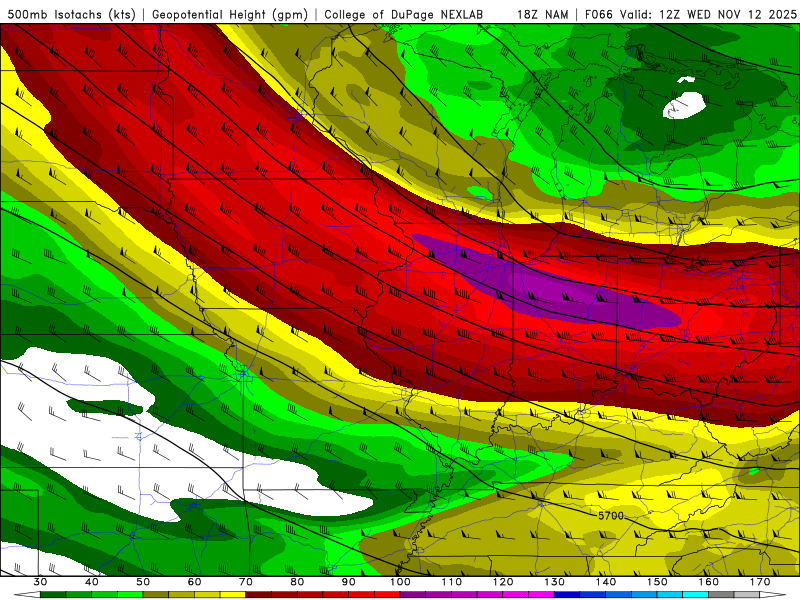The height and width of the screenshot is (600, 800).
Task: Click the '100' value on the color scale
Action: (400, 582)
